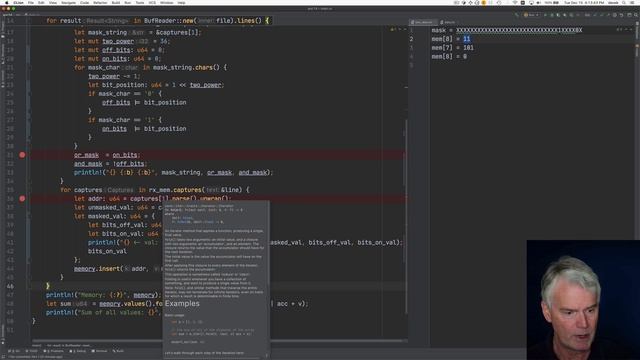640x360 pixels.
Task: Open the Code menu
Action: (x=84, y=2)
